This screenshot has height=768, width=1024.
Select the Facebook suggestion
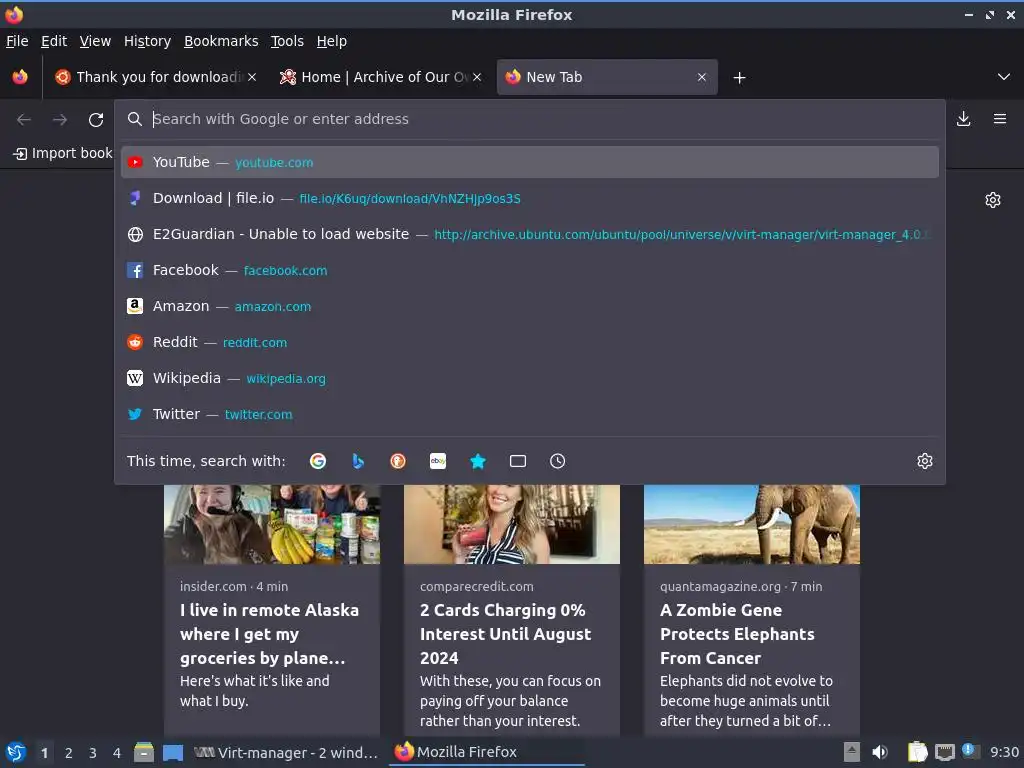coord(530,270)
